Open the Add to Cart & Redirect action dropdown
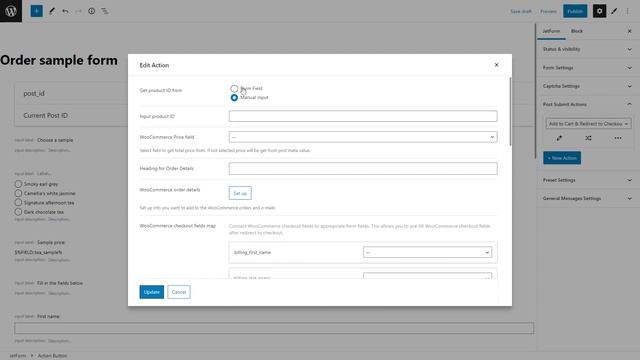Viewport: 640px width, 360px height. [x=588, y=124]
